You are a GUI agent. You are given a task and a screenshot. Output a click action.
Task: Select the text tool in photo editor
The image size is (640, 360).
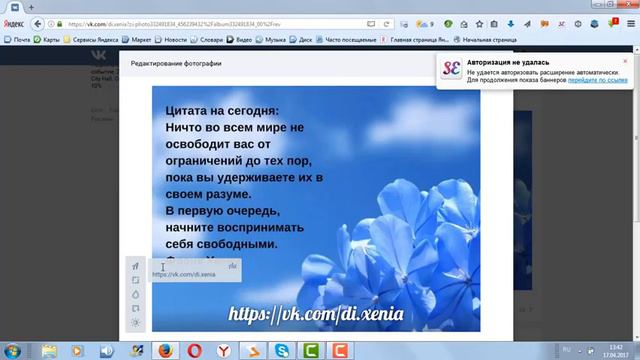pyautogui.click(x=136, y=266)
